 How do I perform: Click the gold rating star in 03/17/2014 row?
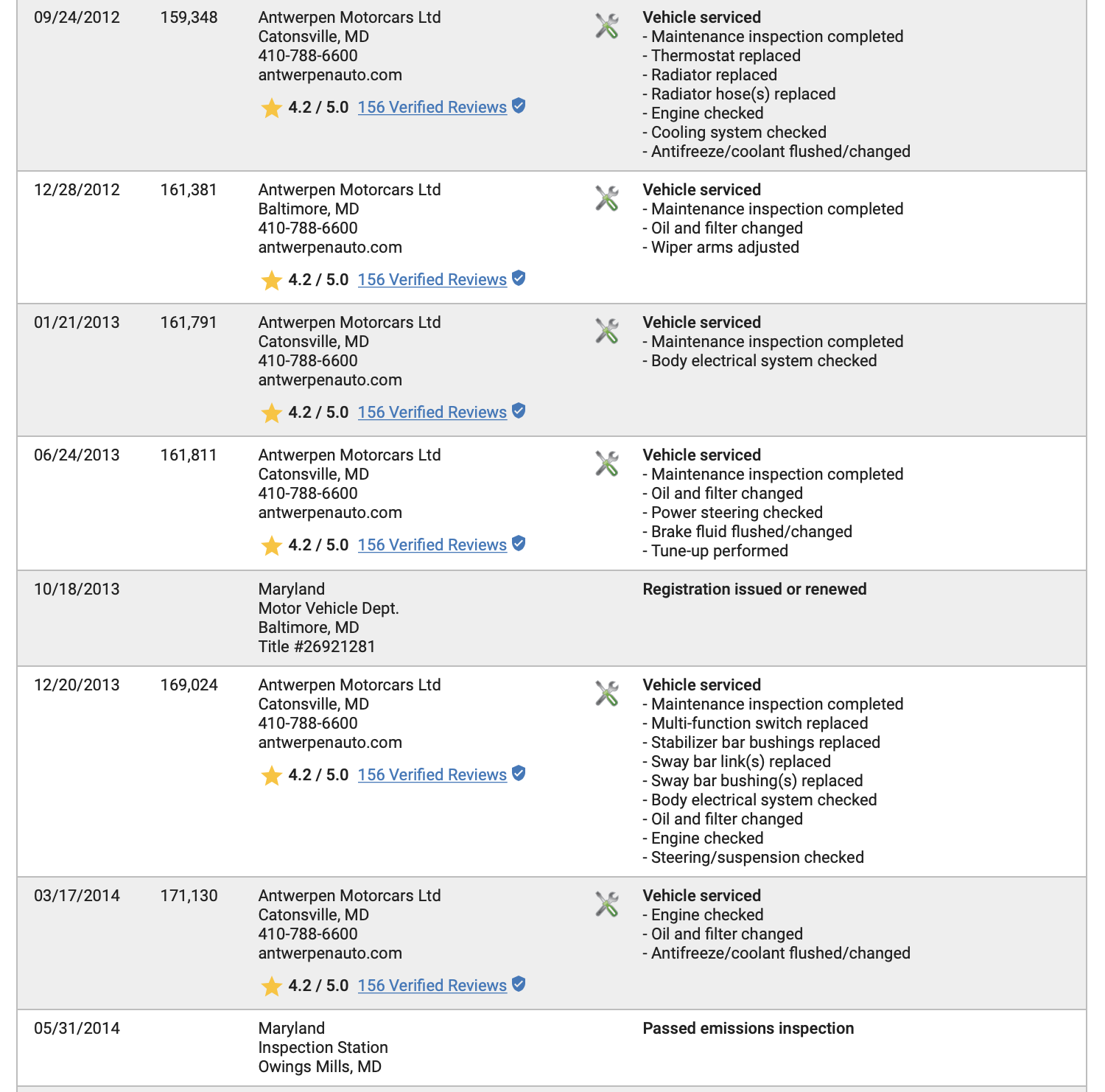coord(272,987)
